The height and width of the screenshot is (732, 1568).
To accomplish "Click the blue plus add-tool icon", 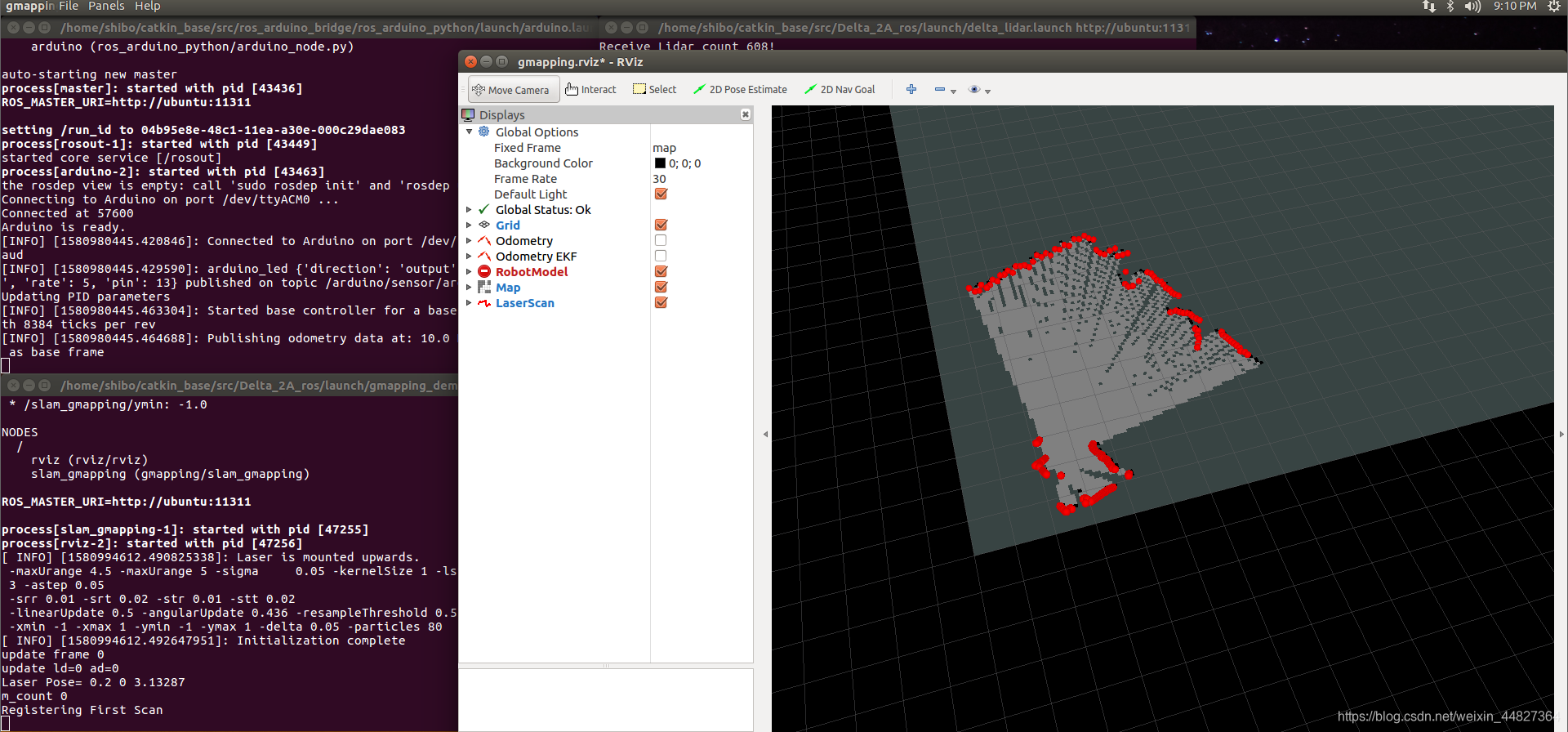I will [x=911, y=89].
